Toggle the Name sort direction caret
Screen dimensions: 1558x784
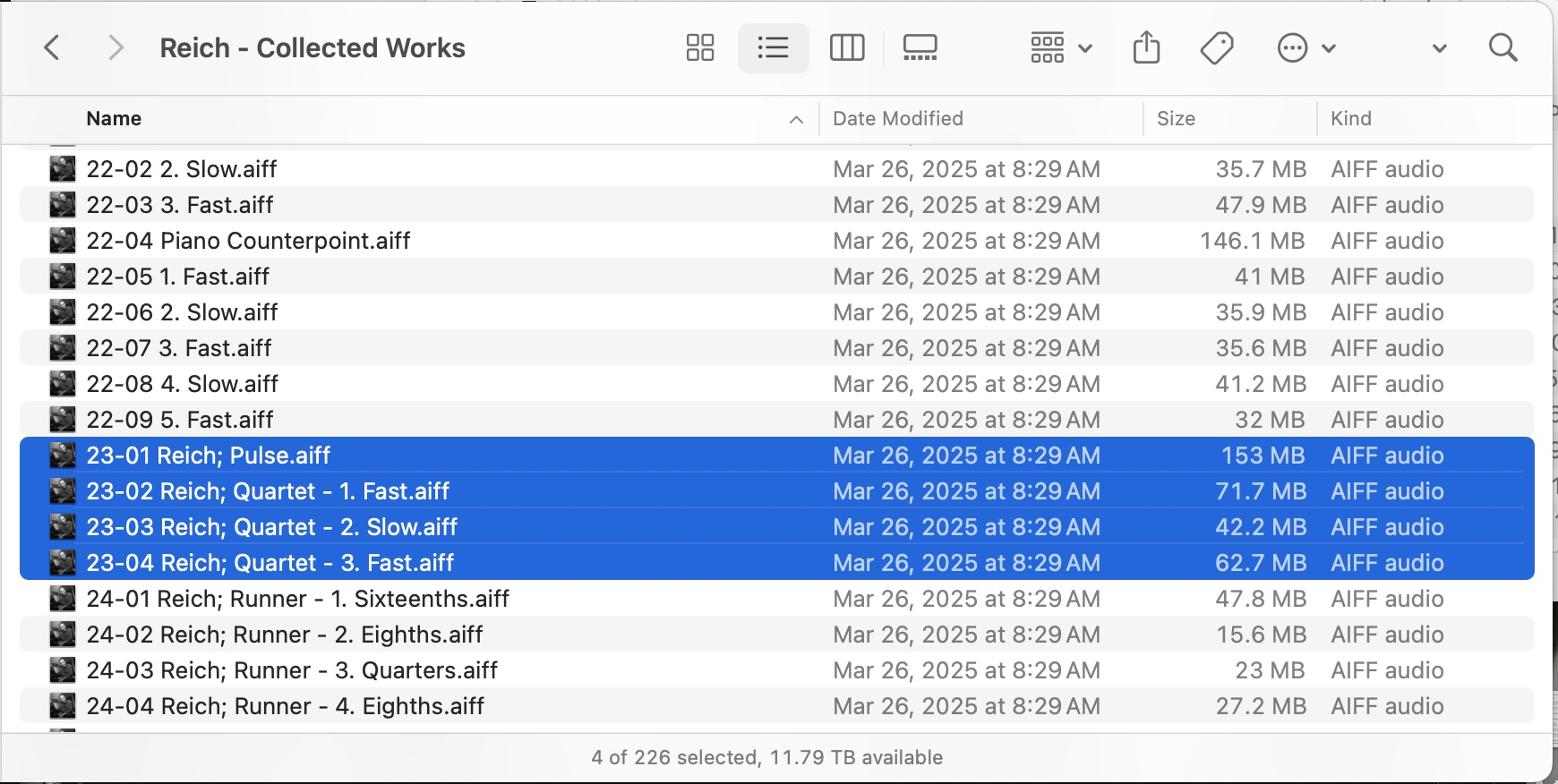point(796,119)
